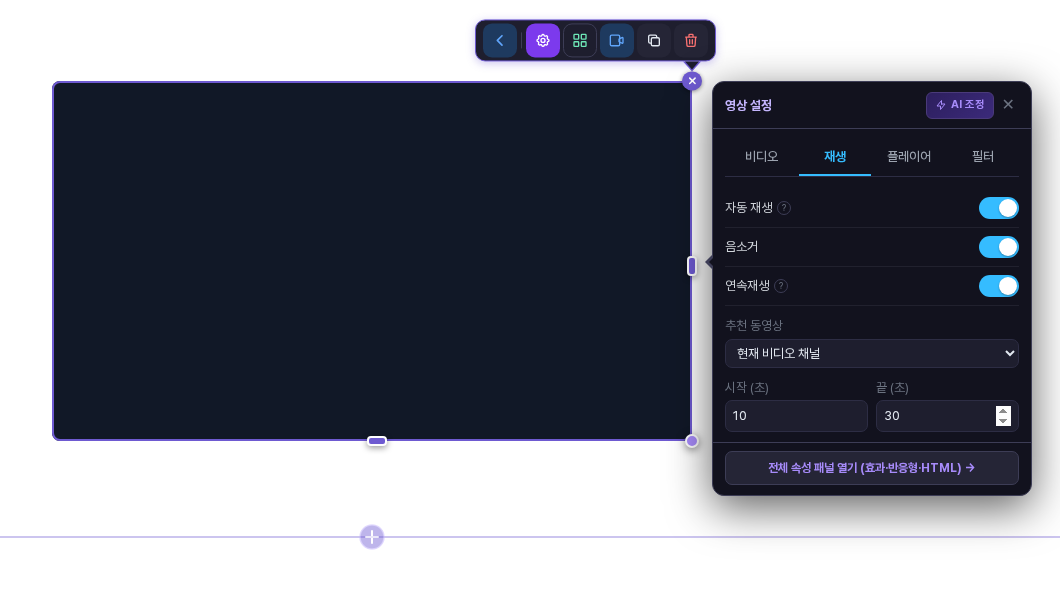Click the 시작 (초) input field
This screenshot has width=1060, height=600.
796,416
